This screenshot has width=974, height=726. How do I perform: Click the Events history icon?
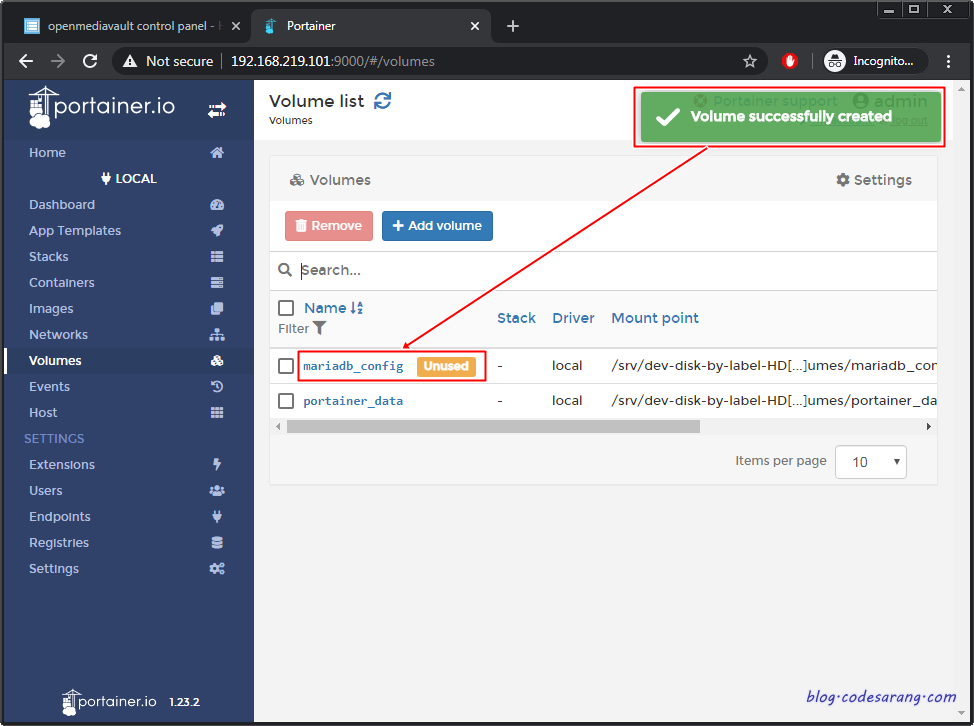(x=217, y=386)
